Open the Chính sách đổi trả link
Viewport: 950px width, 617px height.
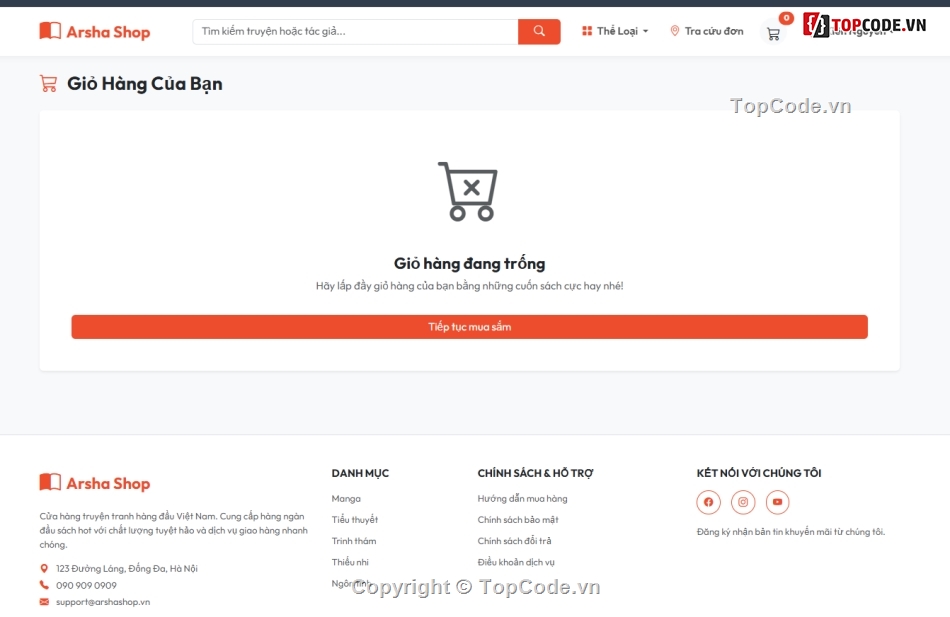pyautogui.click(x=514, y=541)
